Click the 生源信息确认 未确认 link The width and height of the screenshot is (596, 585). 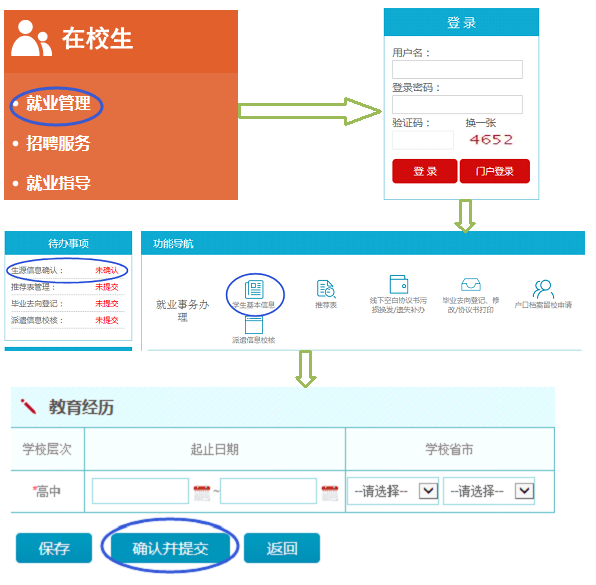[106, 270]
